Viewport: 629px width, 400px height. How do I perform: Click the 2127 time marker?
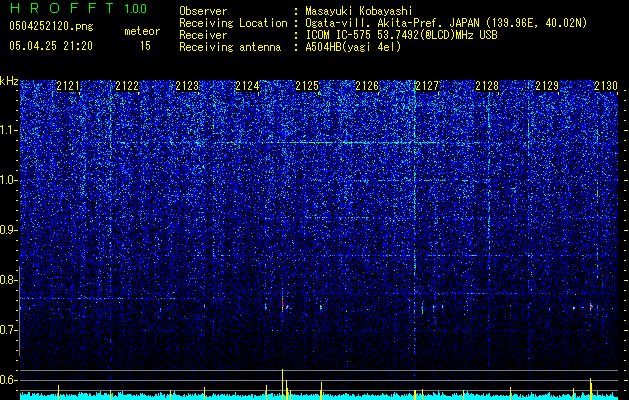coord(427,86)
